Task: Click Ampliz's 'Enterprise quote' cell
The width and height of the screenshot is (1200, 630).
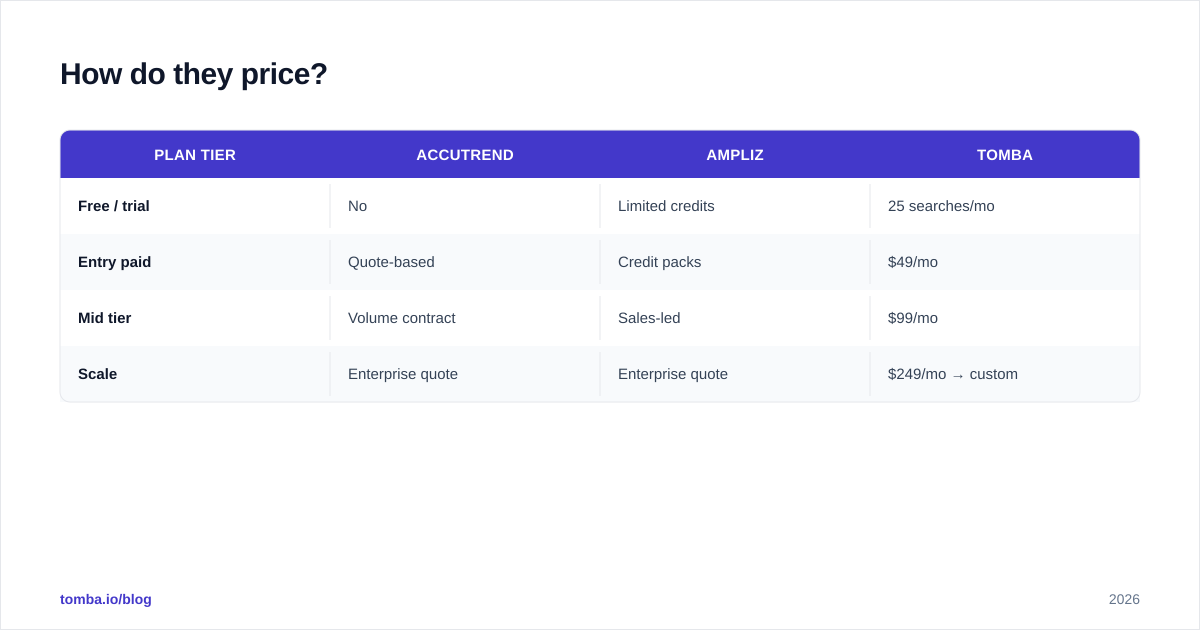Action: pyautogui.click(x=735, y=374)
